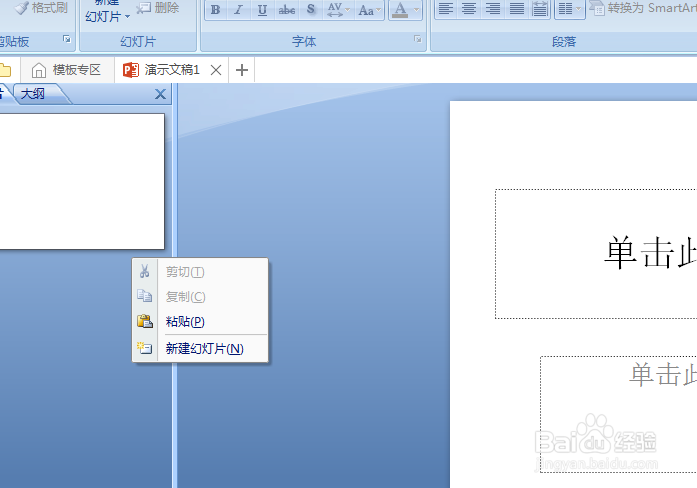Switch to the 模板专区 template tab
Viewport: 697px width, 488px height.
[67, 70]
